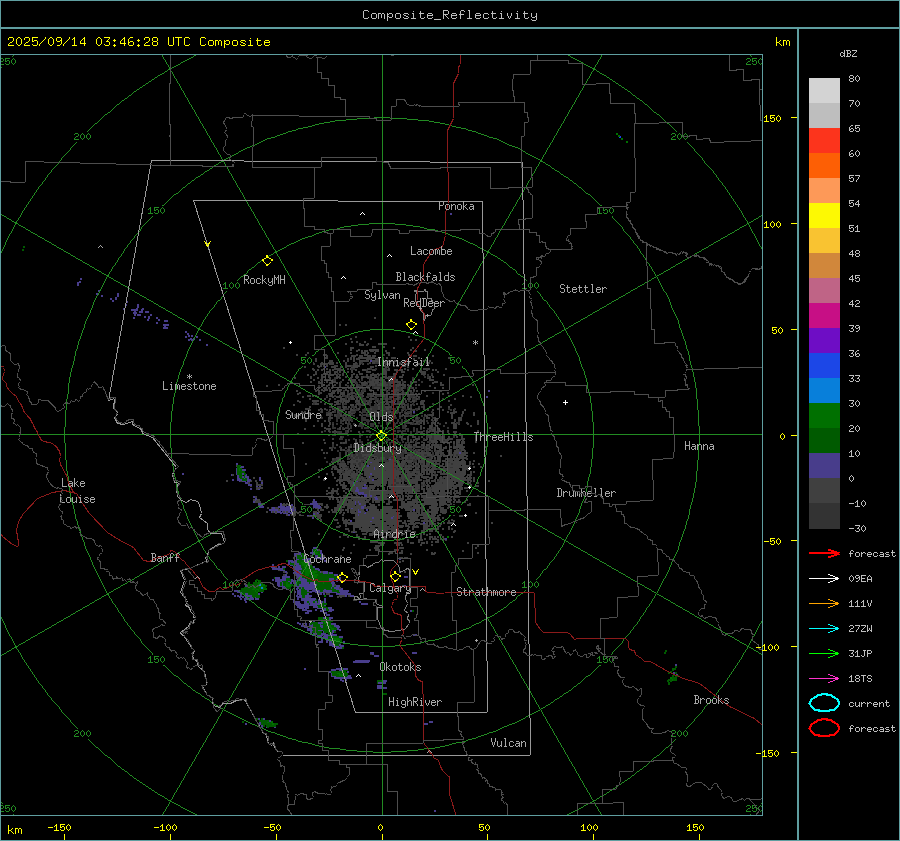The height and width of the screenshot is (841, 900).
Task: Click the 18TS legend text
Action: point(860,679)
